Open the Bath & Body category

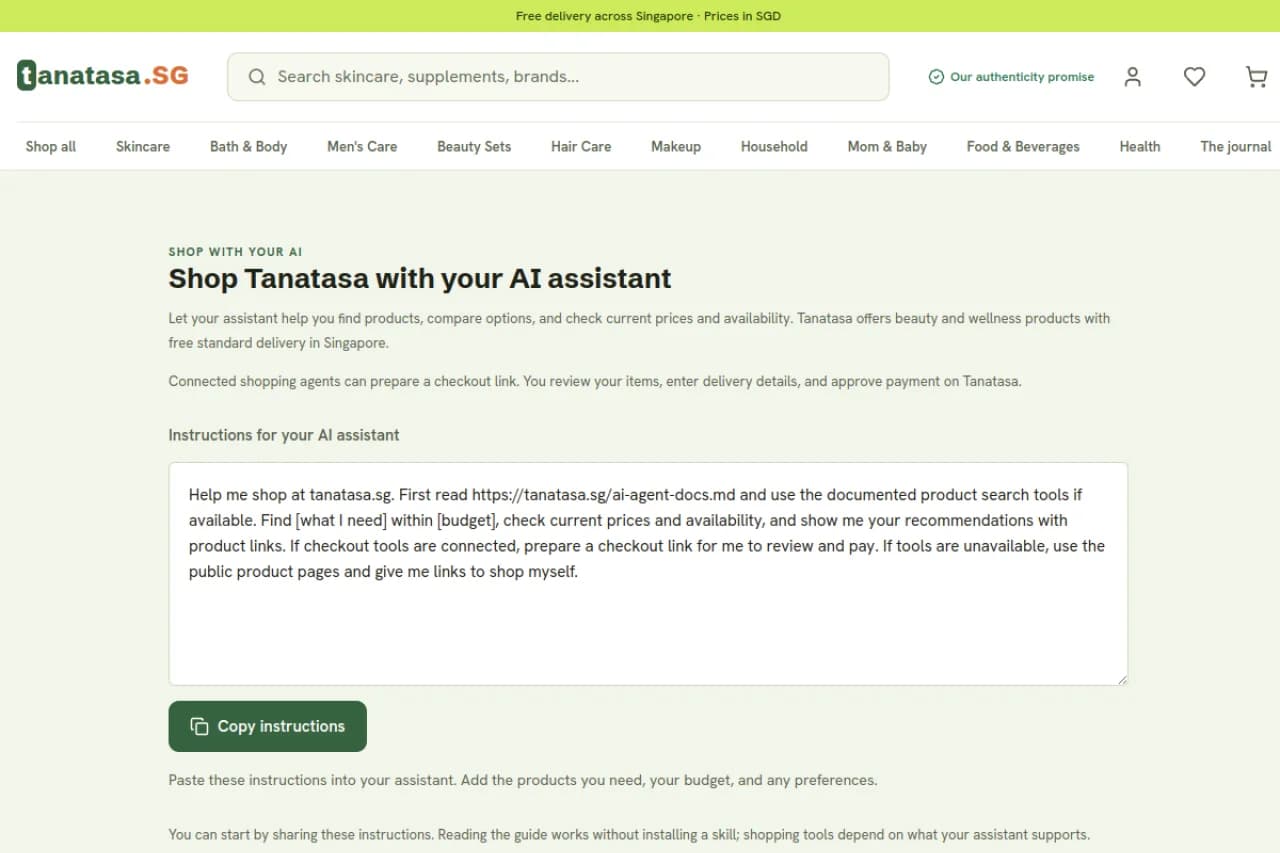248,146
